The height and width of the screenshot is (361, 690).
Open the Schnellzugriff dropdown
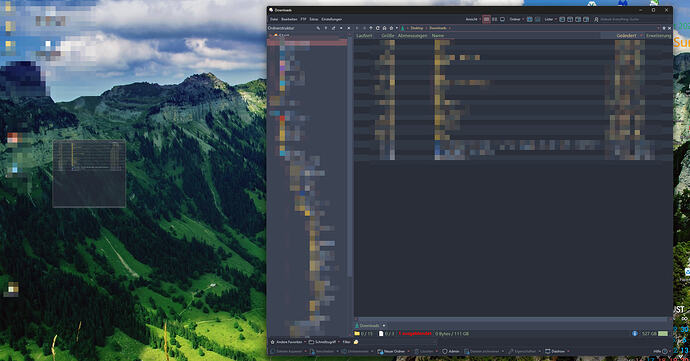(x=325, y=342)
